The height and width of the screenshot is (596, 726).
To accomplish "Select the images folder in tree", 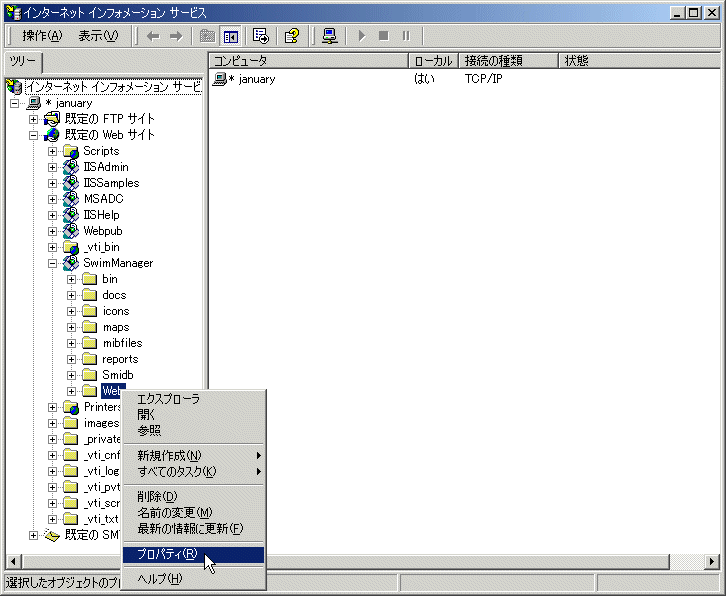I will (101, 423).
